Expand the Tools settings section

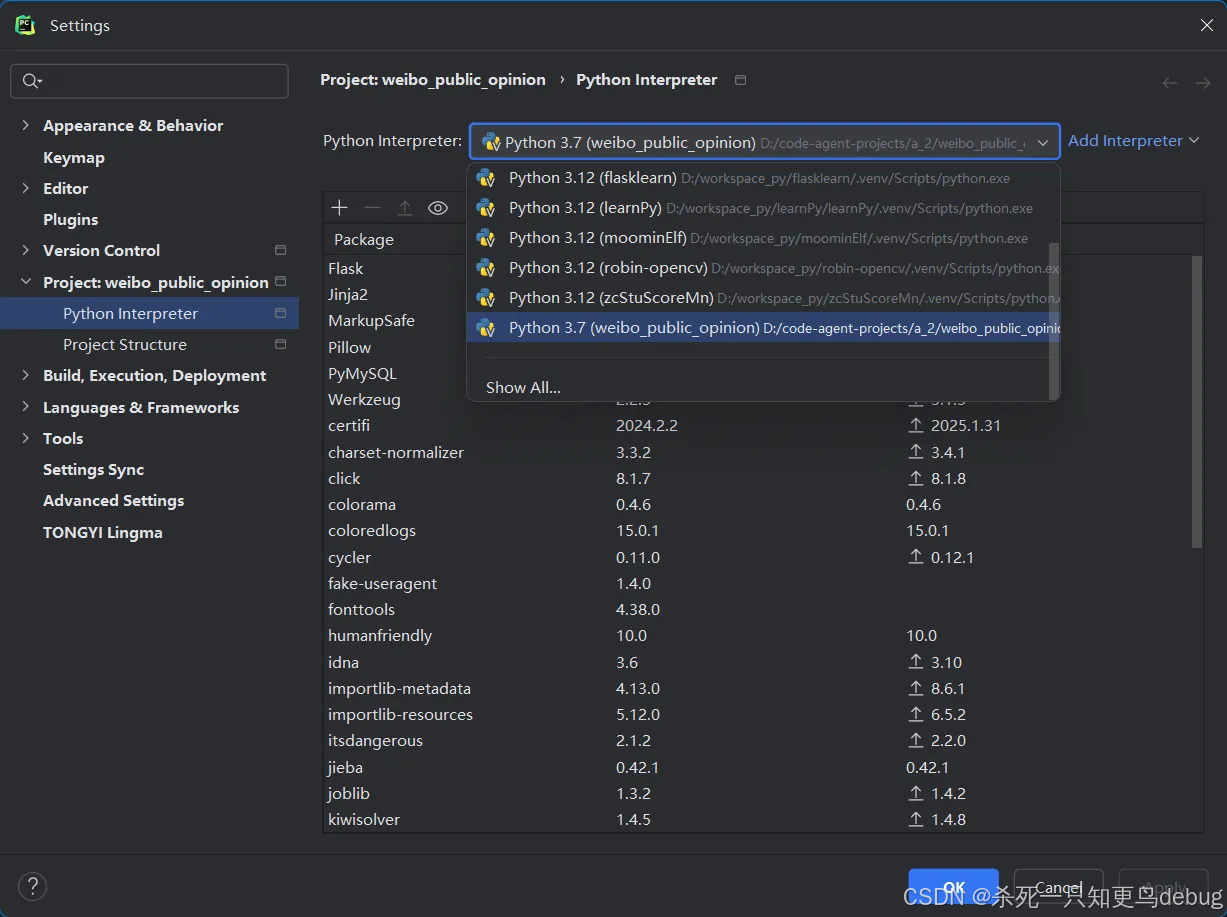click(x=25, y=438)
